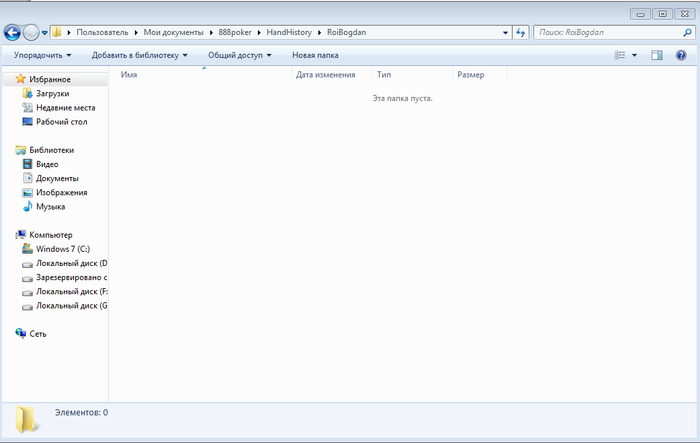This screenshot has width=700, height=443.
Task: Open Локальный диск (G drive
Action: [71, 306]
